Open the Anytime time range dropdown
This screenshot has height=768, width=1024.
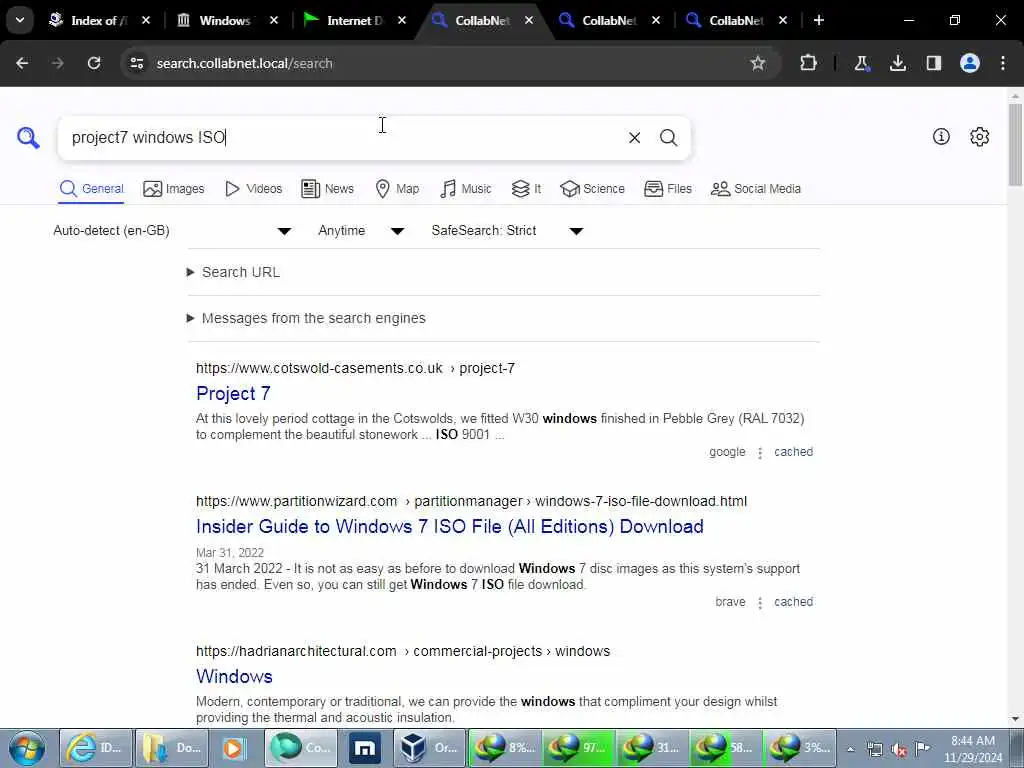pyautogui.click(x=361, y=231)
